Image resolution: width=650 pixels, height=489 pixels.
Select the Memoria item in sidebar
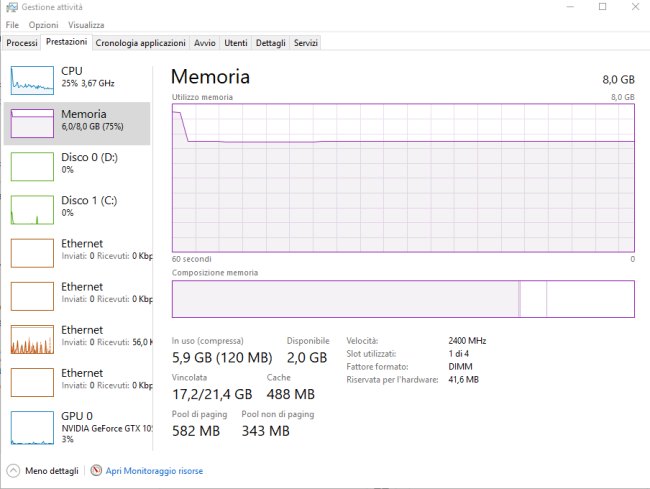click(x=77, y=123)
